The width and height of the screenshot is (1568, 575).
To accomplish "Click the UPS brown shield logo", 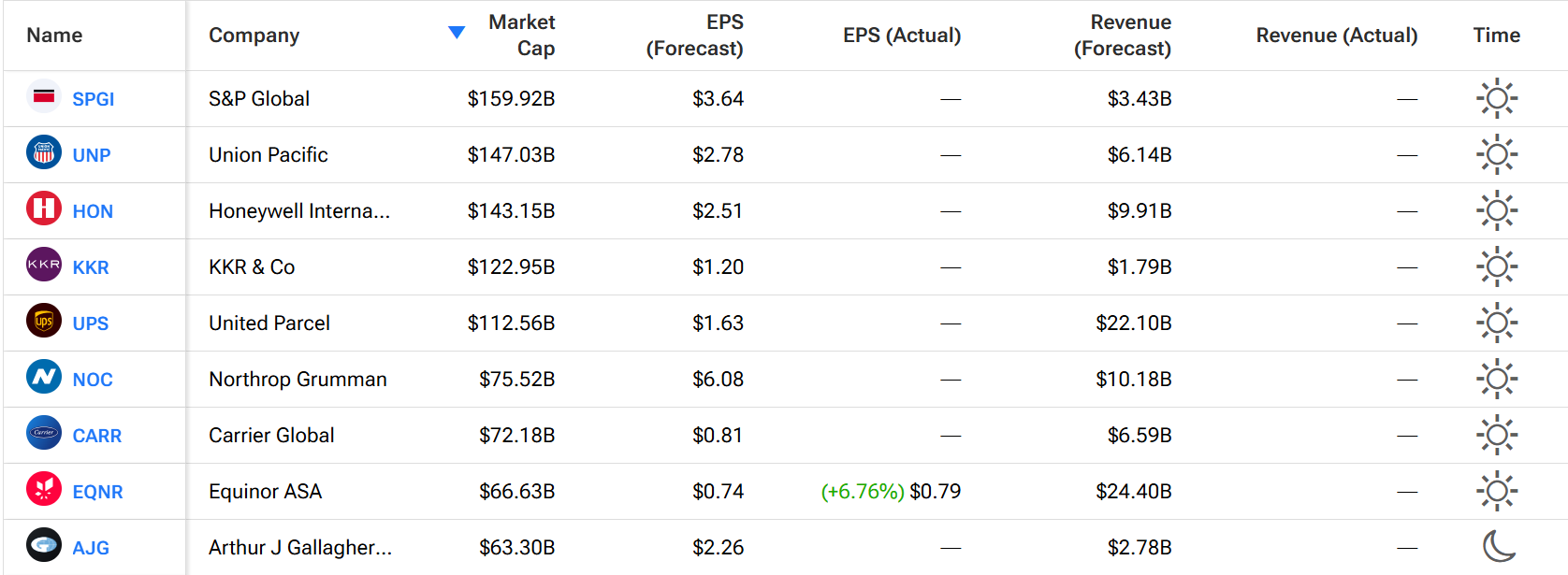I will coord(44,321).
